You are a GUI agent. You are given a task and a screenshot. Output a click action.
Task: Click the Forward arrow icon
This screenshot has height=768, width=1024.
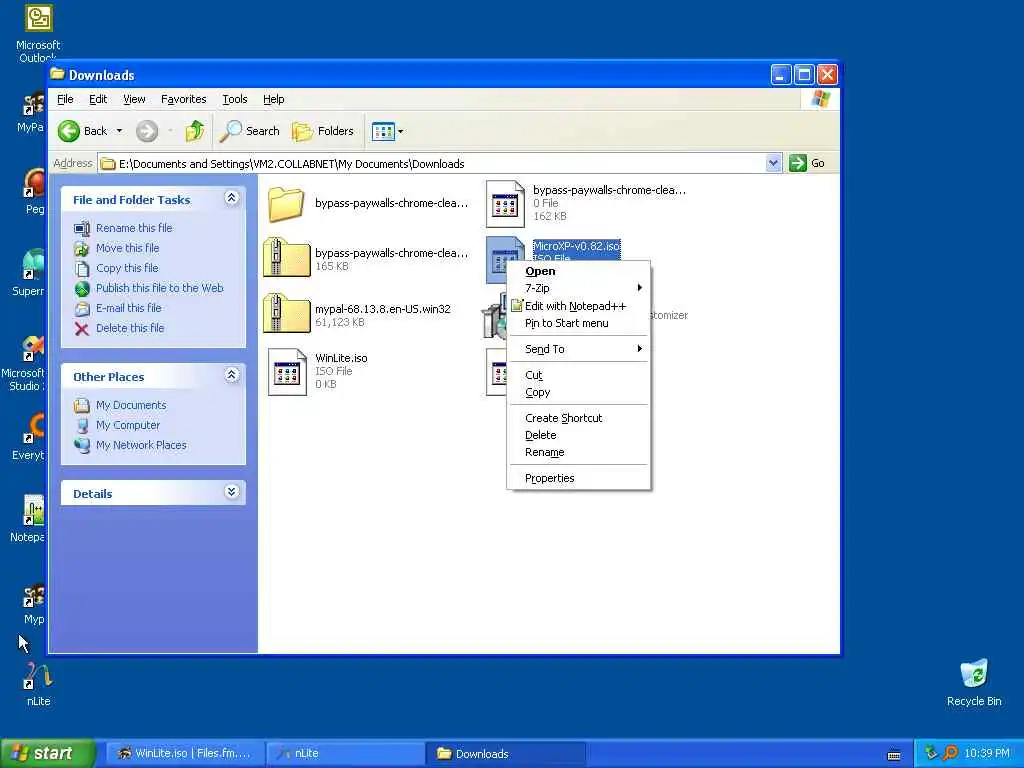click(147, 131)
